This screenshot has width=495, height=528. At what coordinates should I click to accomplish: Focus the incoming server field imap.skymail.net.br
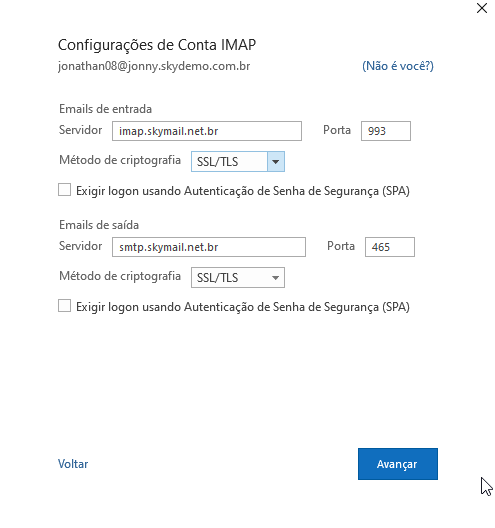point(207,131)
